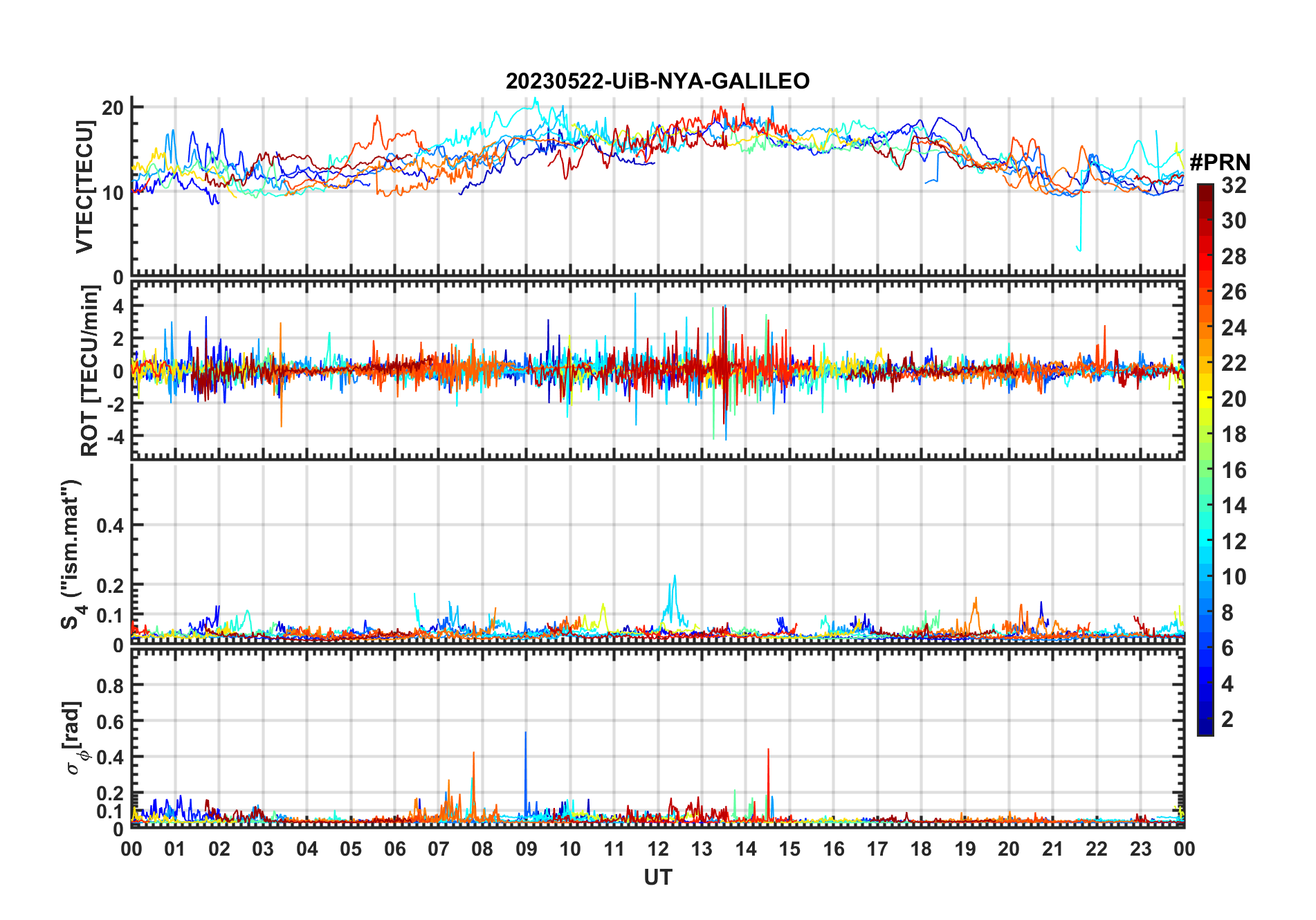1316x920 pixels.
Task: Click x-axis hour tick label 11
Action: tap(614, 849)
